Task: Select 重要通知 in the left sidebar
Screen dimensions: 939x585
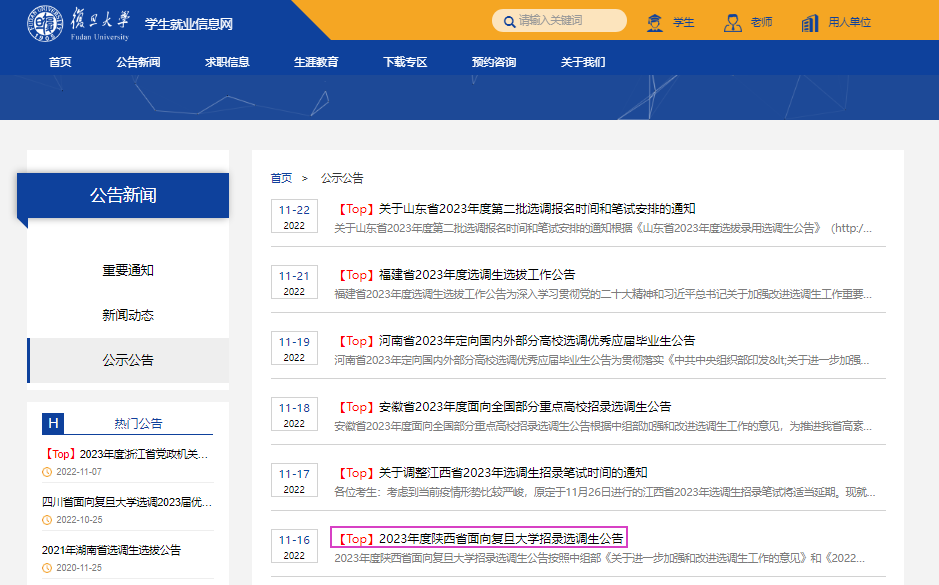Action: (x=128, y=270)
